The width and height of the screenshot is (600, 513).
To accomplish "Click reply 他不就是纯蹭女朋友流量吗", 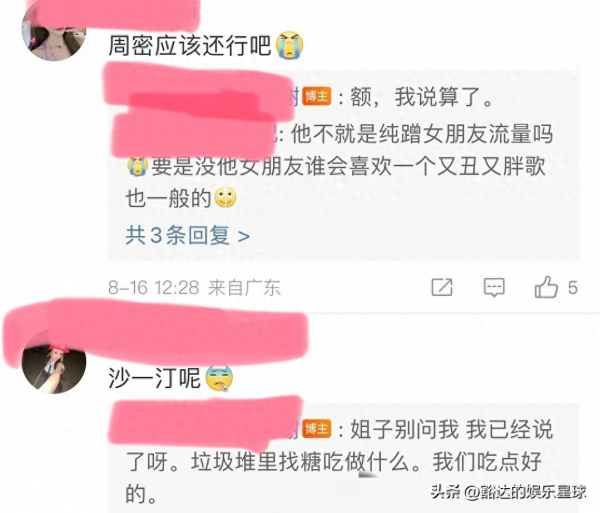I will (422, 134).
